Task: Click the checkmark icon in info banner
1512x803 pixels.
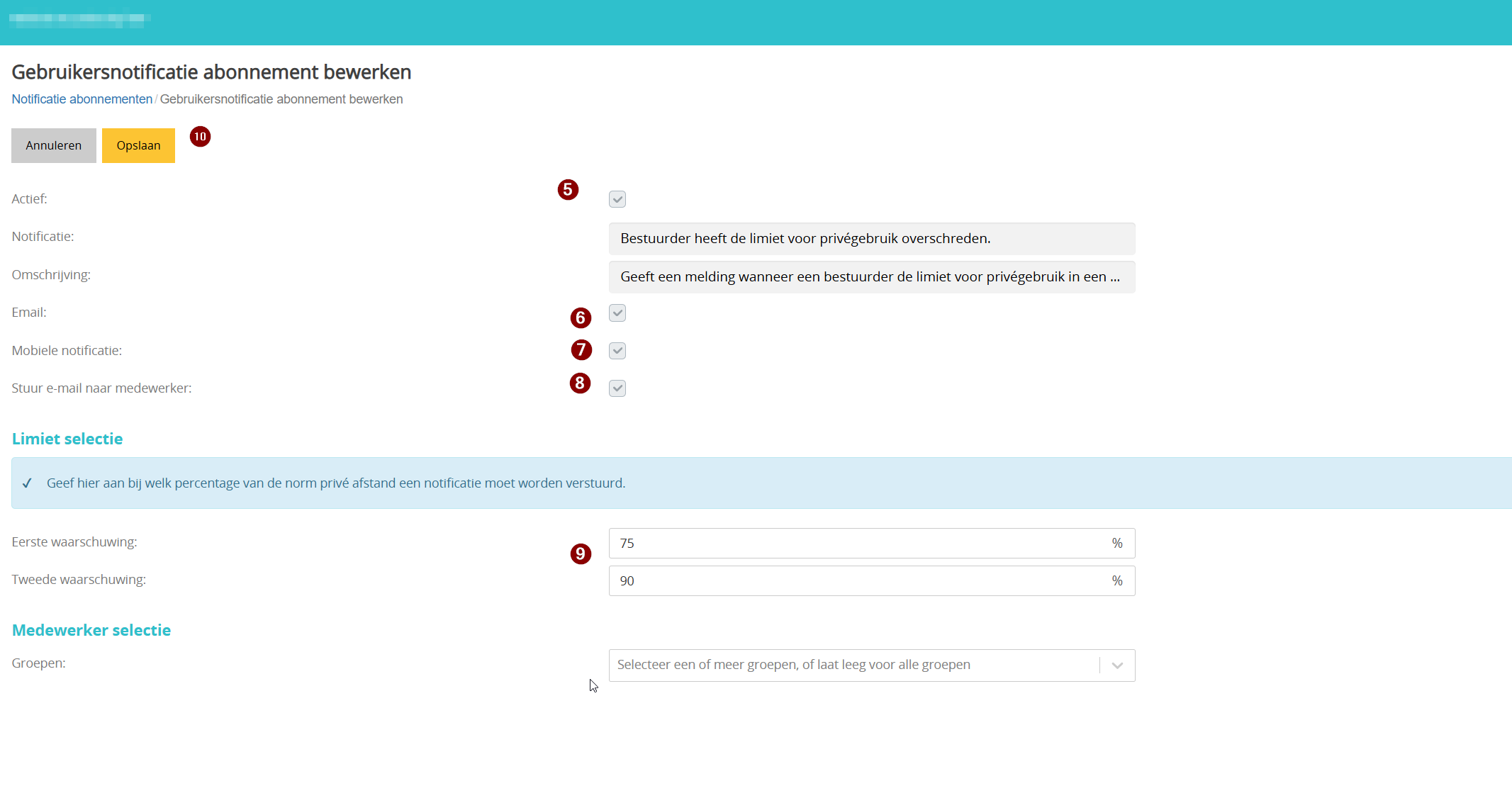Action: 27,483
